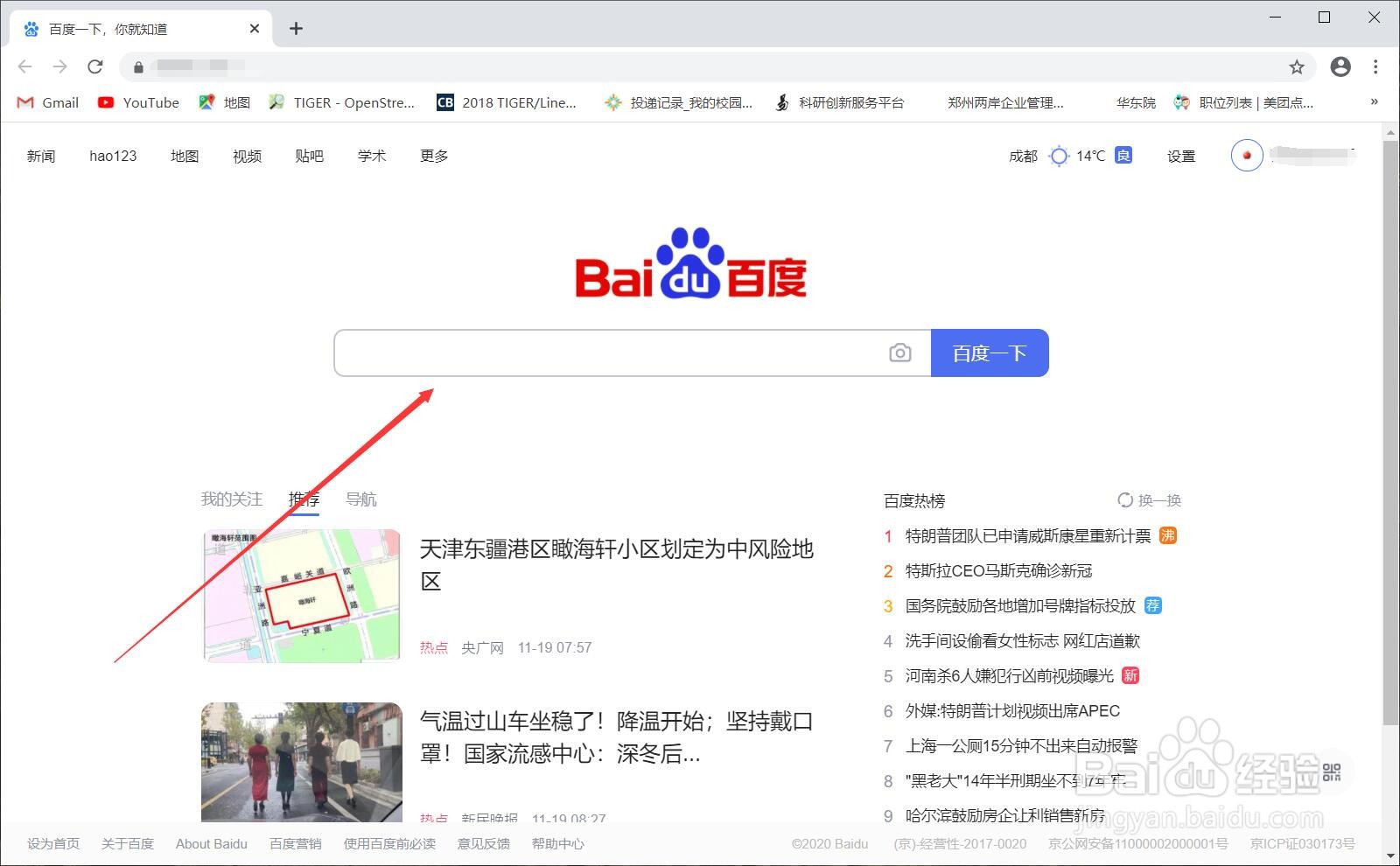1400x866 pixels.
Task: Refresh the hot list with 换一换
Action: pos(1150,499)
